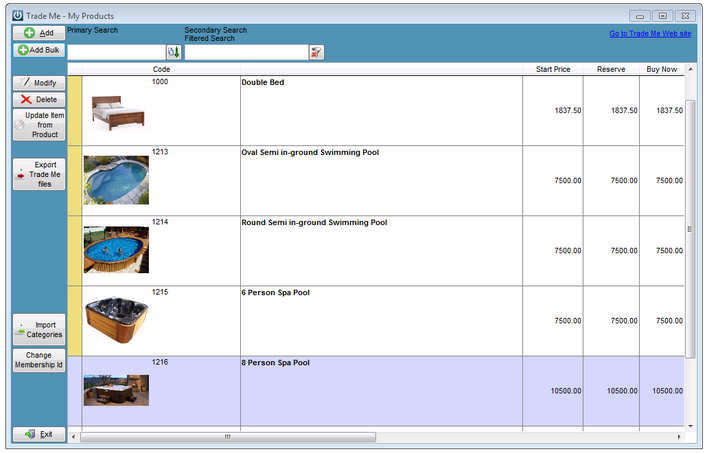Click Double Bed start price 1837.50

tap(568, 110)
